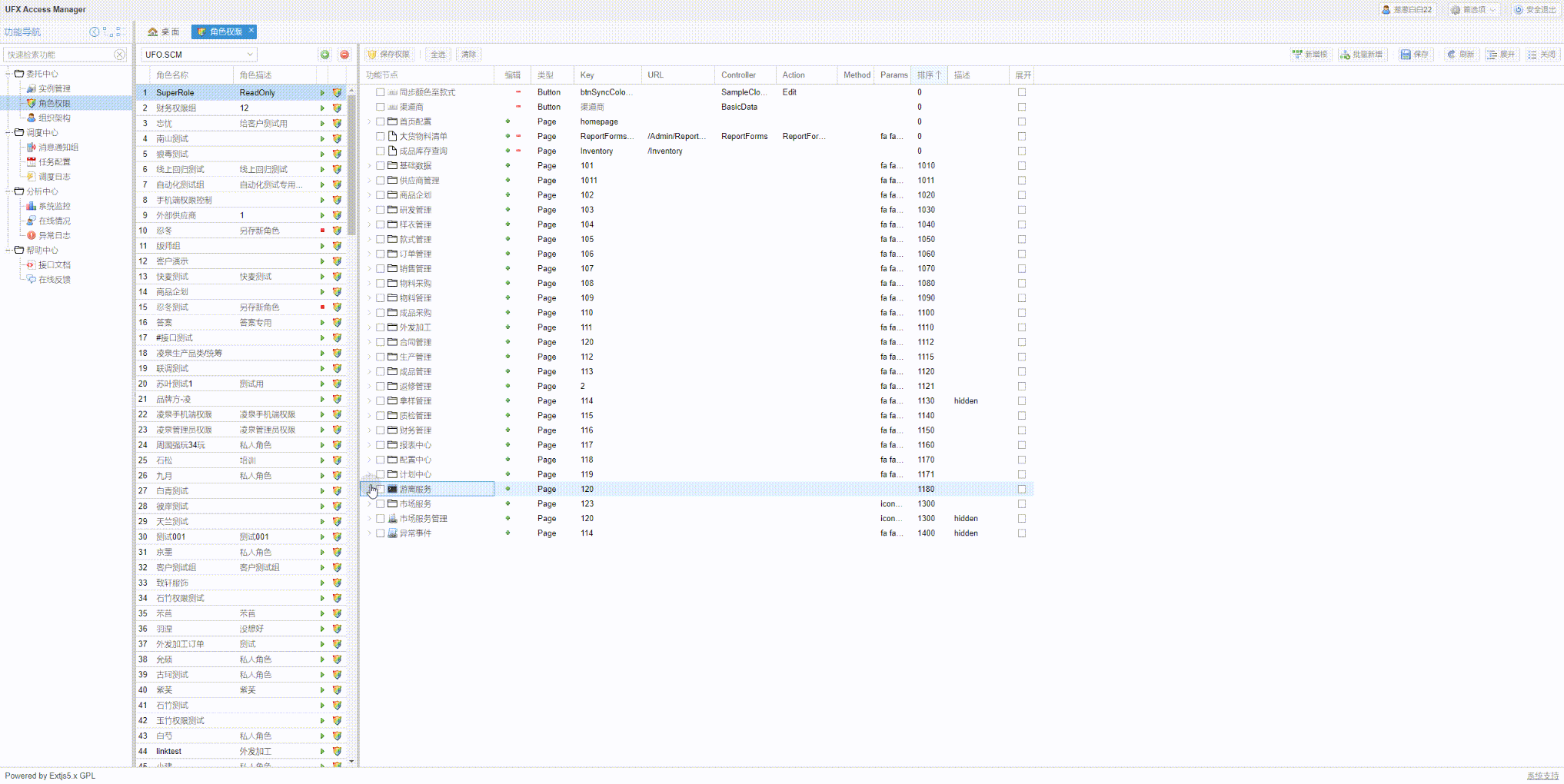The image size is (1564, 784).
Task: Click in the 快速检索功能 search field
Action: tap(58, 55)
